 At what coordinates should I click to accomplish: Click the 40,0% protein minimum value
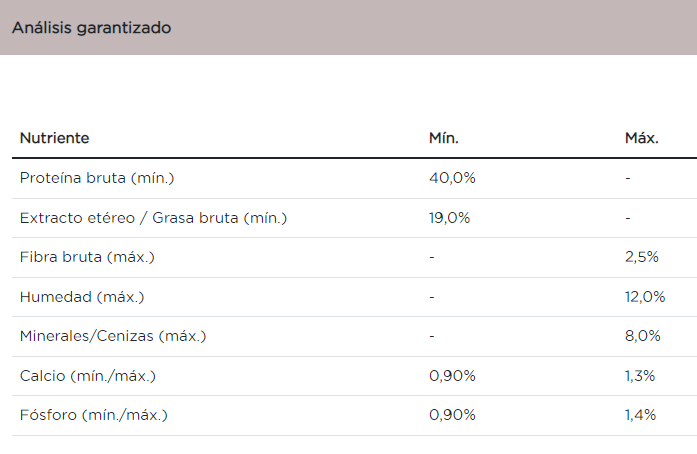click(x=452, y=178)
